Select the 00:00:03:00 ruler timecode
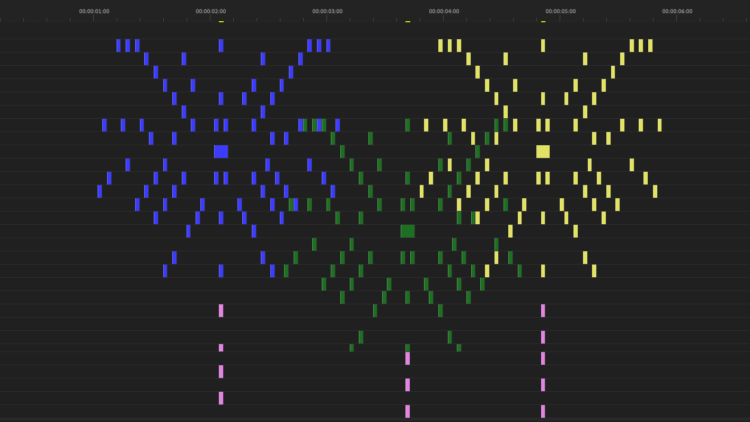Viewport: 750px width, 422px height. (327, 11)
